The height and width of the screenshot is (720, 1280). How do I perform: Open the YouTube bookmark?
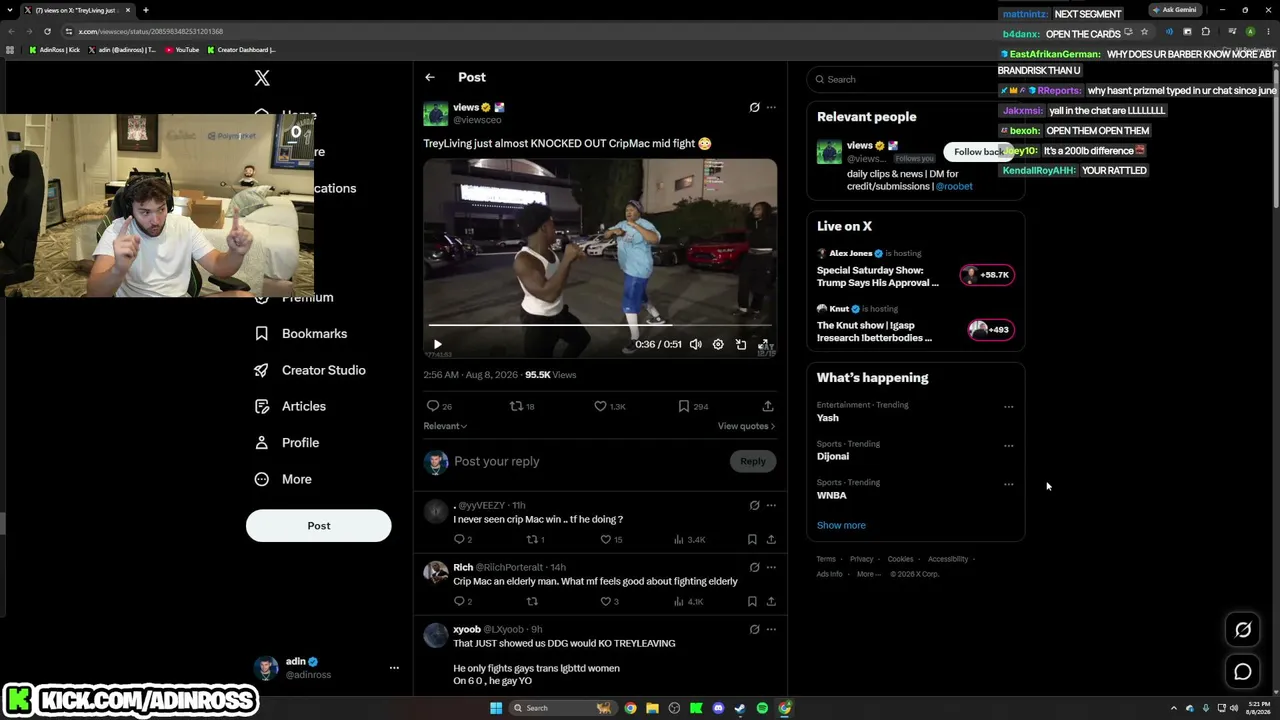182,50
